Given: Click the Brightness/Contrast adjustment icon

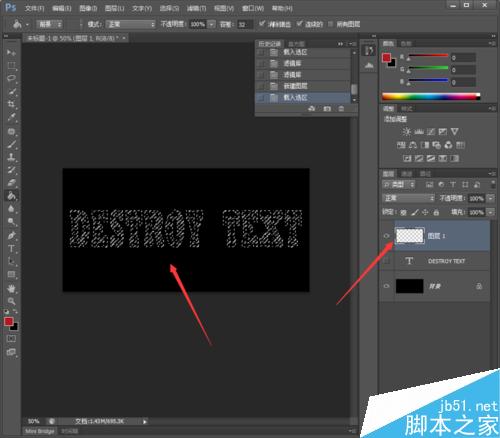Looking at the screenshot, I should pos(406,132).
